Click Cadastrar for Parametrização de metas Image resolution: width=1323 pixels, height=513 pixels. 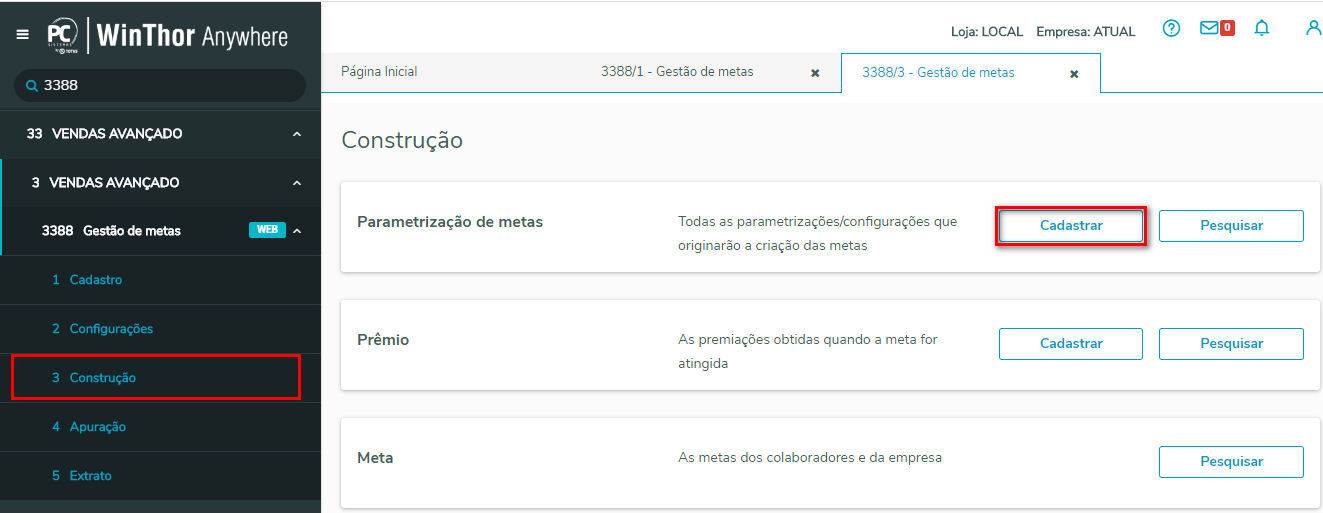point(1071,226)
